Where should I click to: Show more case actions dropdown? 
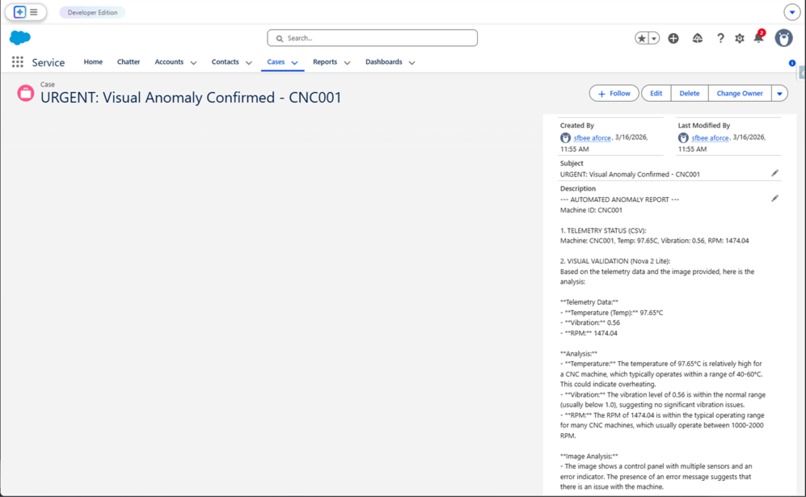(x=780, y=93)
